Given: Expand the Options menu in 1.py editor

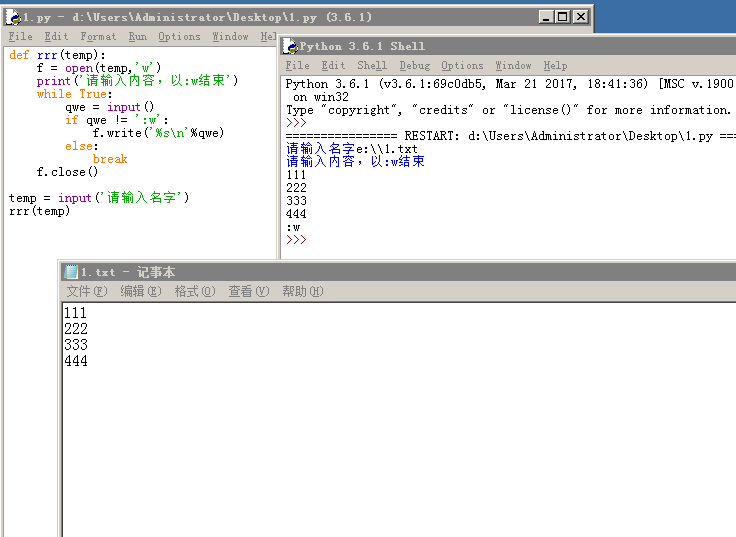Looking at the screenshot, I should point(179,37).
